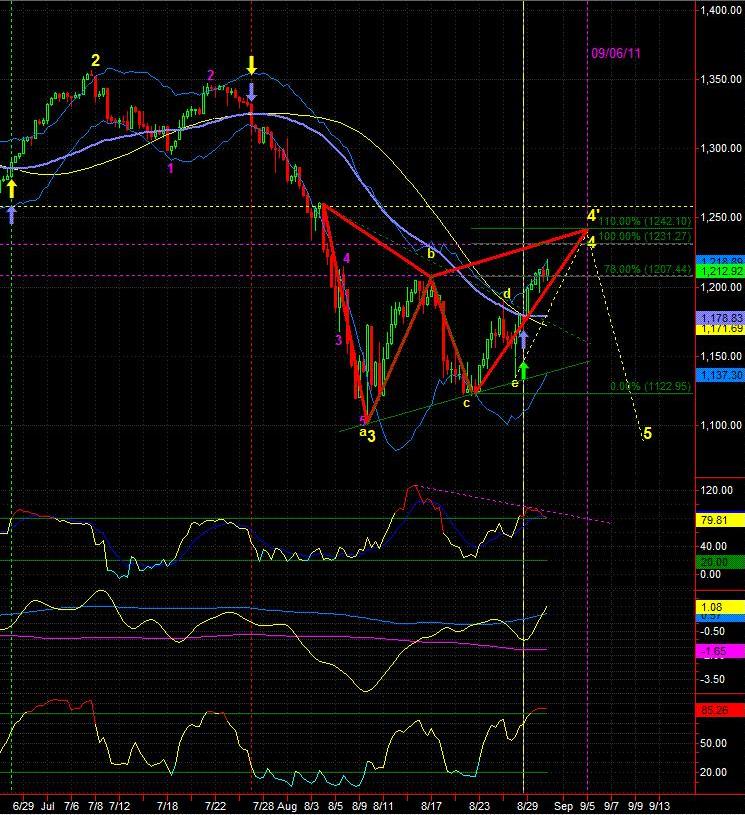
Task: Click the purple up arrow above wave e
Action: (522, 338)
